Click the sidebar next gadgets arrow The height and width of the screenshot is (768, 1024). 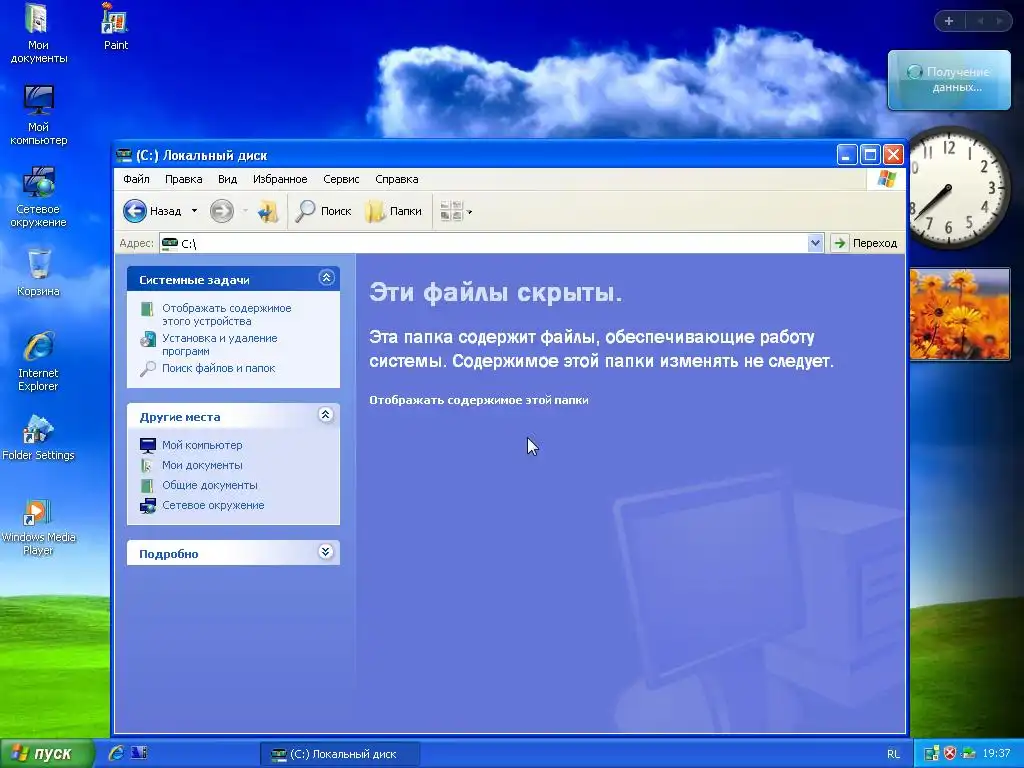[x=999, y=21]
